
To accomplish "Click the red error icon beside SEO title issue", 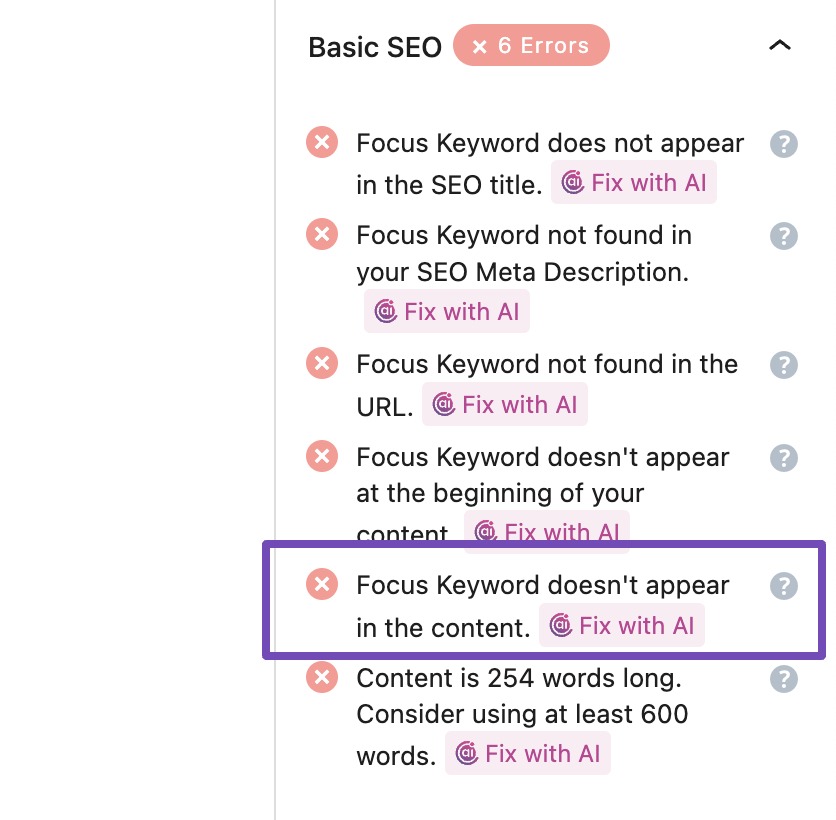I will tap(322, 142).
